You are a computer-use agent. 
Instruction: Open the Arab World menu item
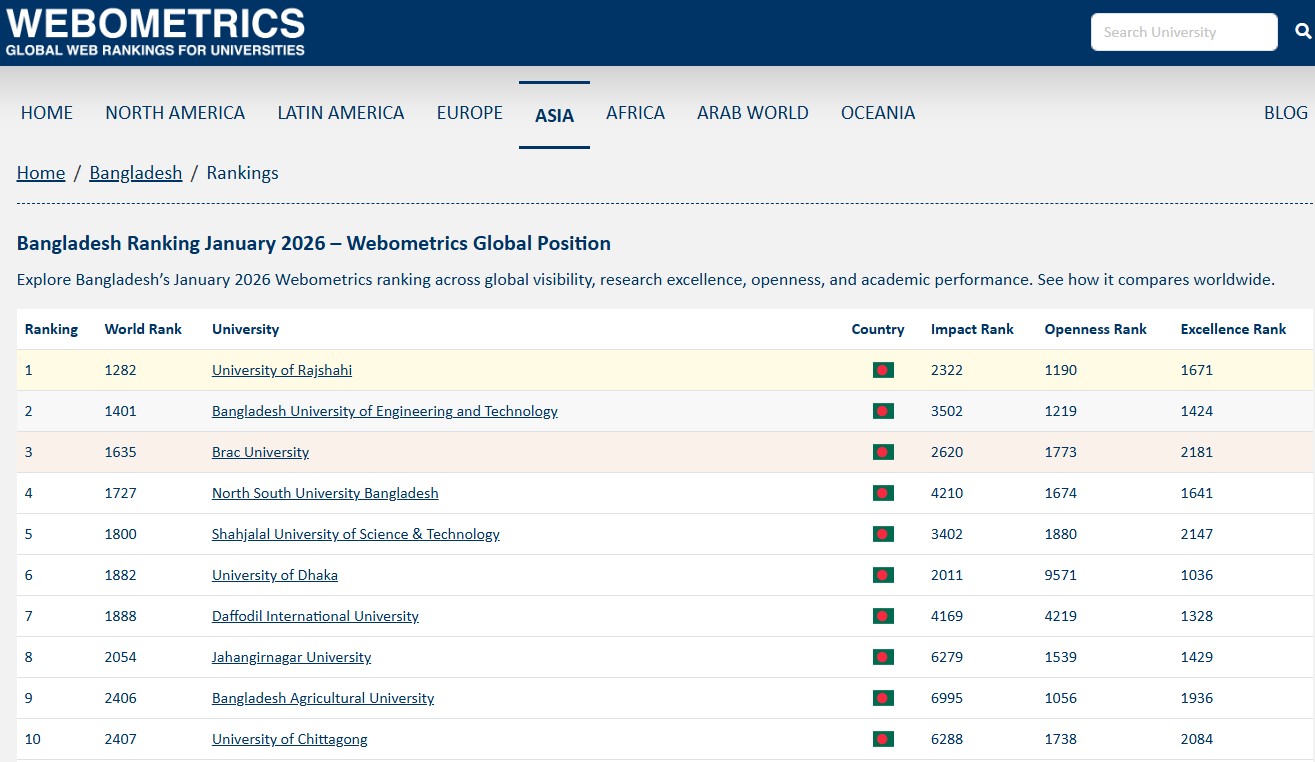752,113
